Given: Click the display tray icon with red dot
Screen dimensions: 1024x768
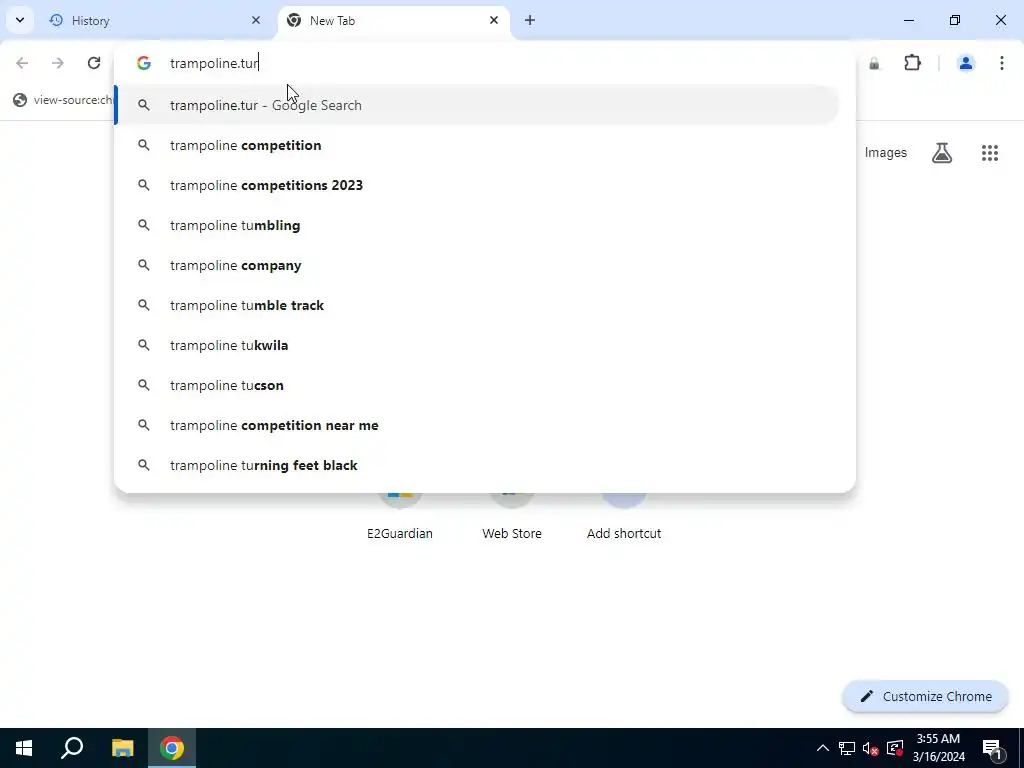Looking at the screenshot, I should [895, 748].
